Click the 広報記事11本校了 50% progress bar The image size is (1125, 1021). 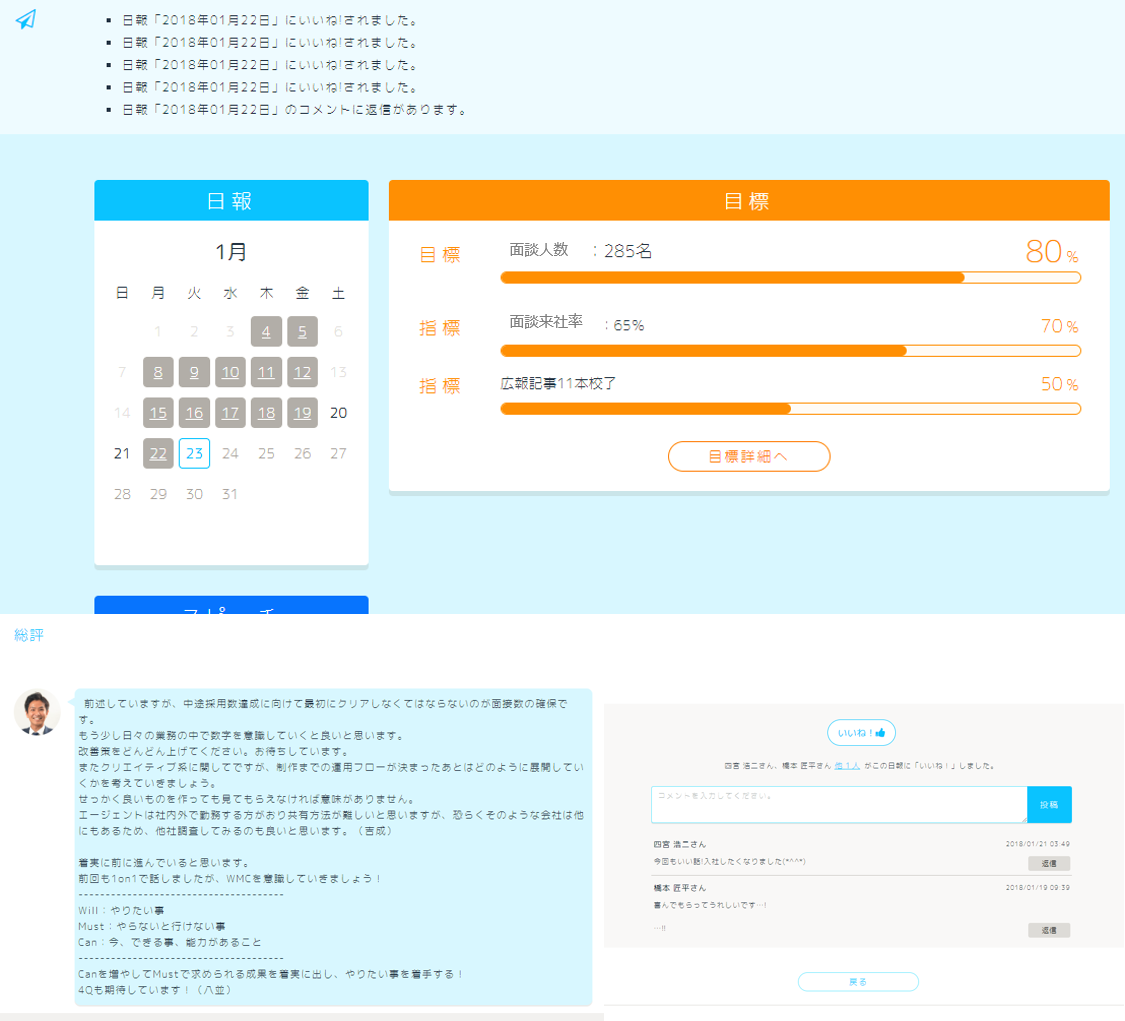791,409
